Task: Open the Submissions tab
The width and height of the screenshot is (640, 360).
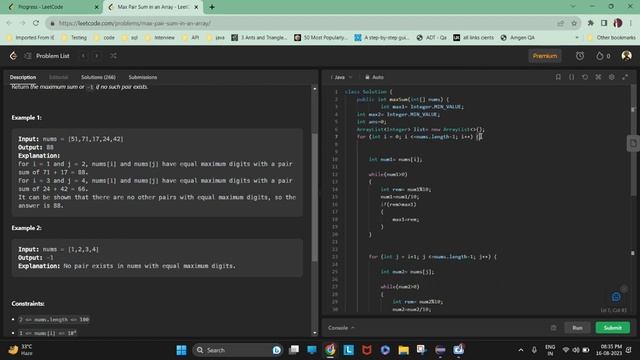Action: pos(142,77)
